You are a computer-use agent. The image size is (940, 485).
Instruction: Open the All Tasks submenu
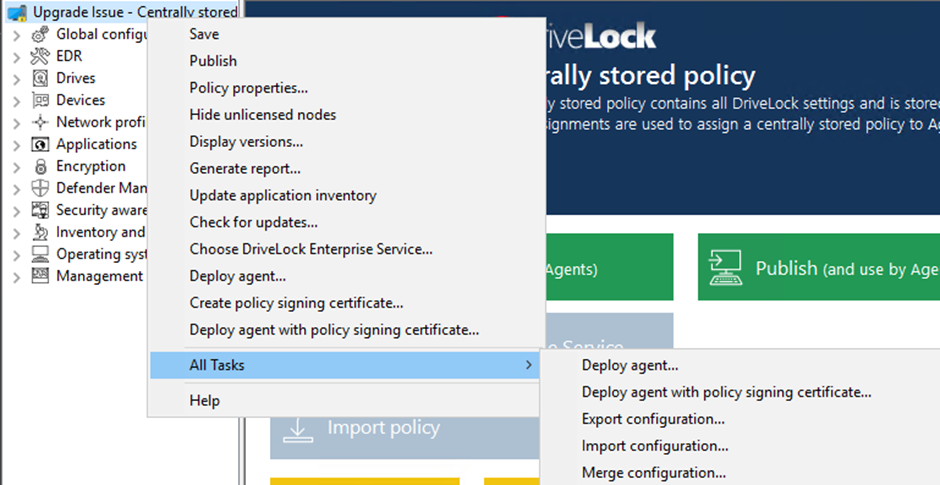pos(346,365)
